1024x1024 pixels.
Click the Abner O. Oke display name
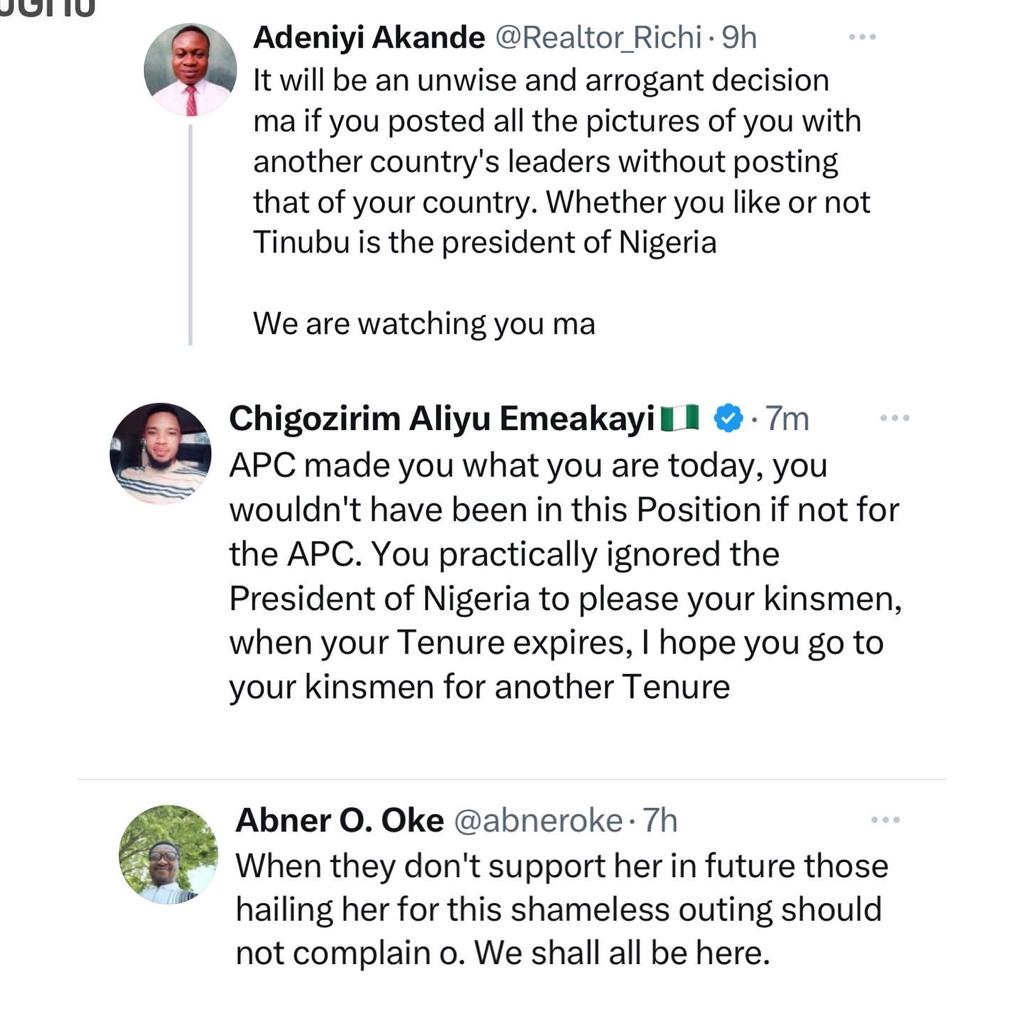(340, 821)
